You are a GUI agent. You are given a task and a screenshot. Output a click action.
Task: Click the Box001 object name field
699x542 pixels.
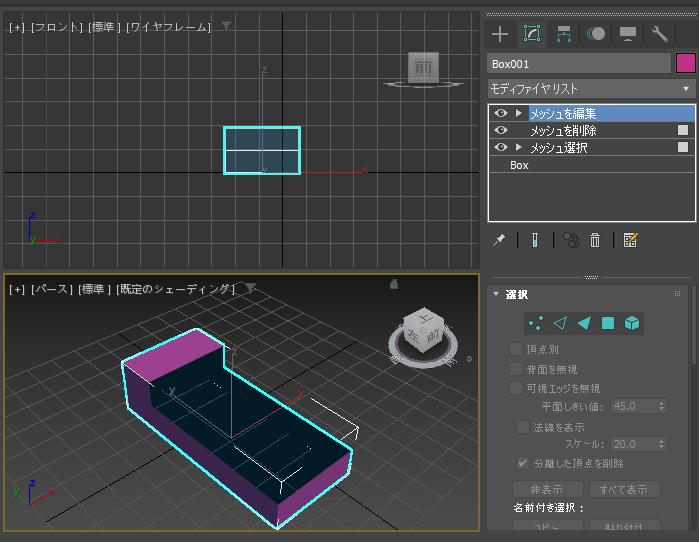click(x=579, y=64)
